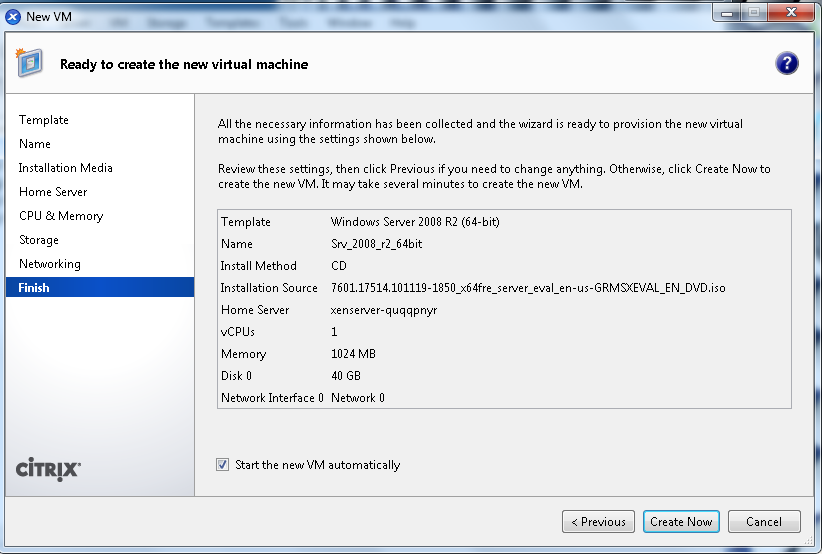Click the xenserver-quqqpnyr home server value

point(384,310)
